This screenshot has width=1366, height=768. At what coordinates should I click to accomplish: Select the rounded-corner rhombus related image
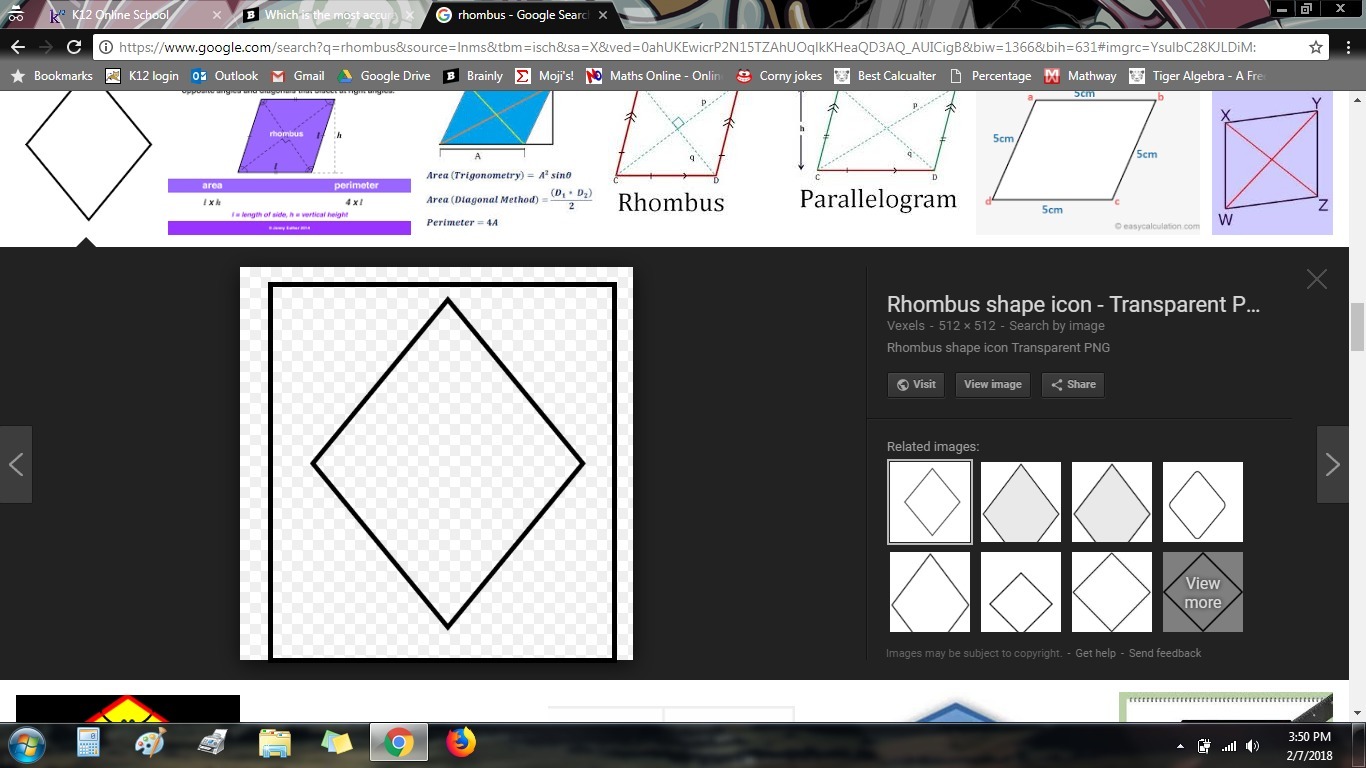[1203, 502]
